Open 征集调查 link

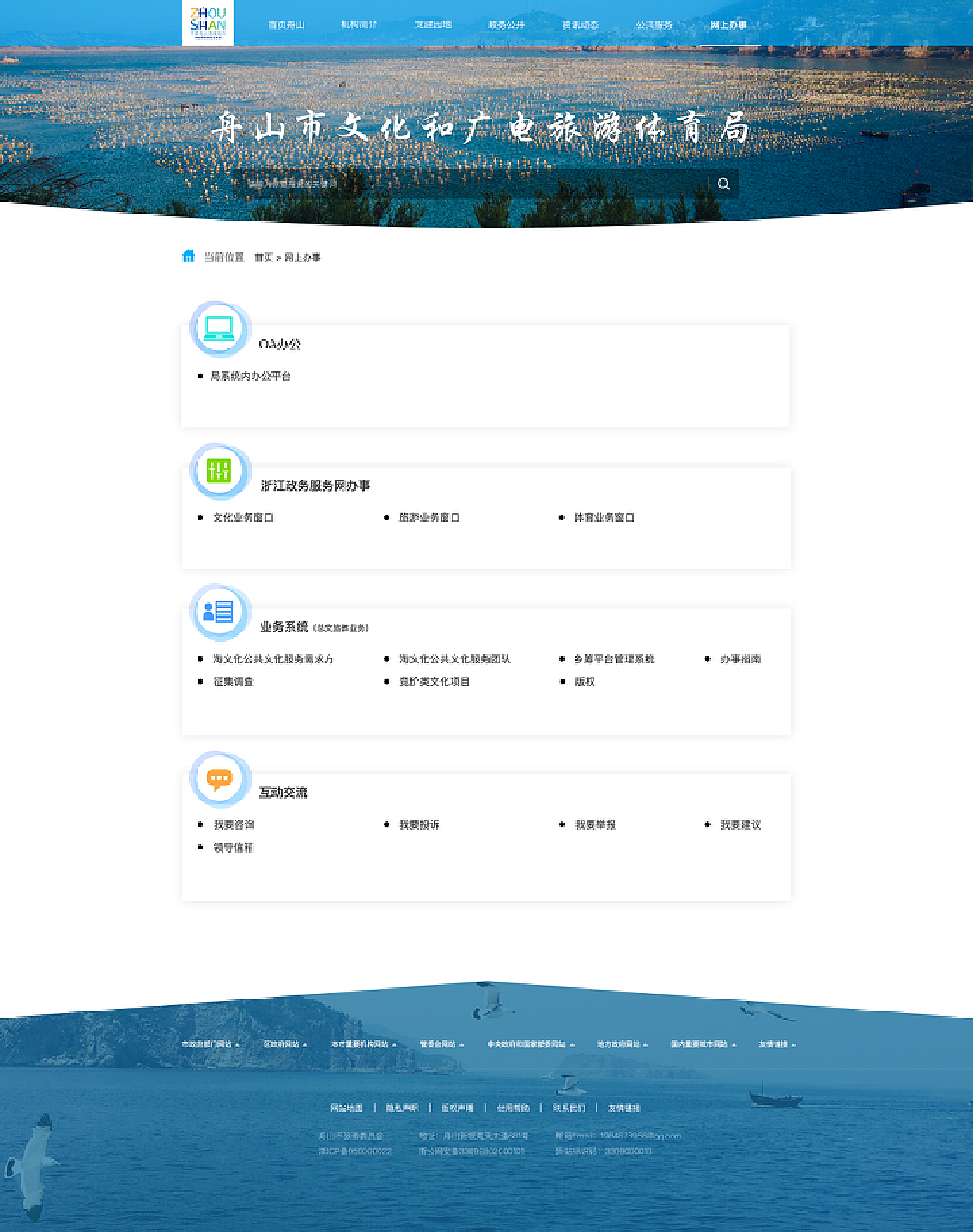click(x=233, y=681)
